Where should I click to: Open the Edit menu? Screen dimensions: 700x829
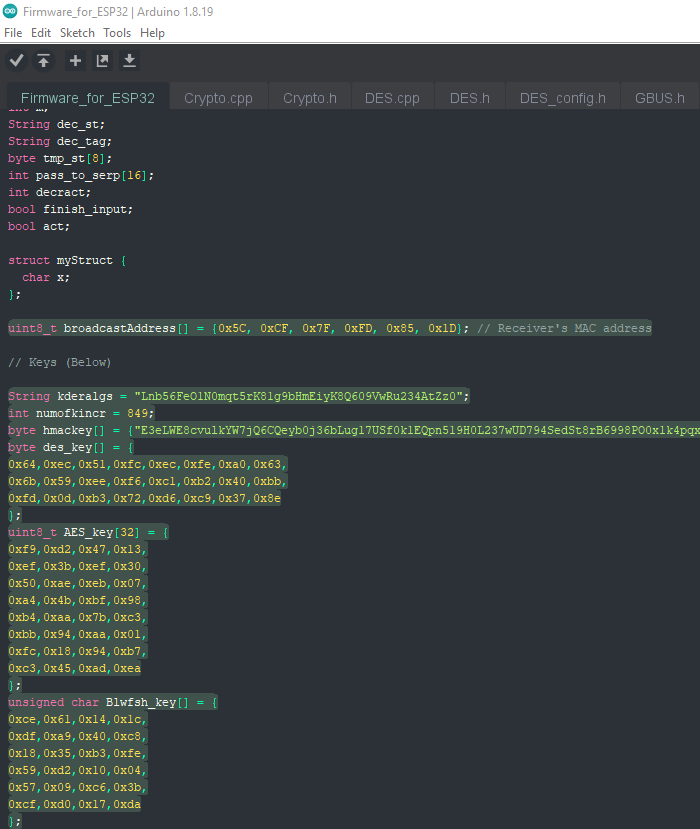click(x=41, y=33)
